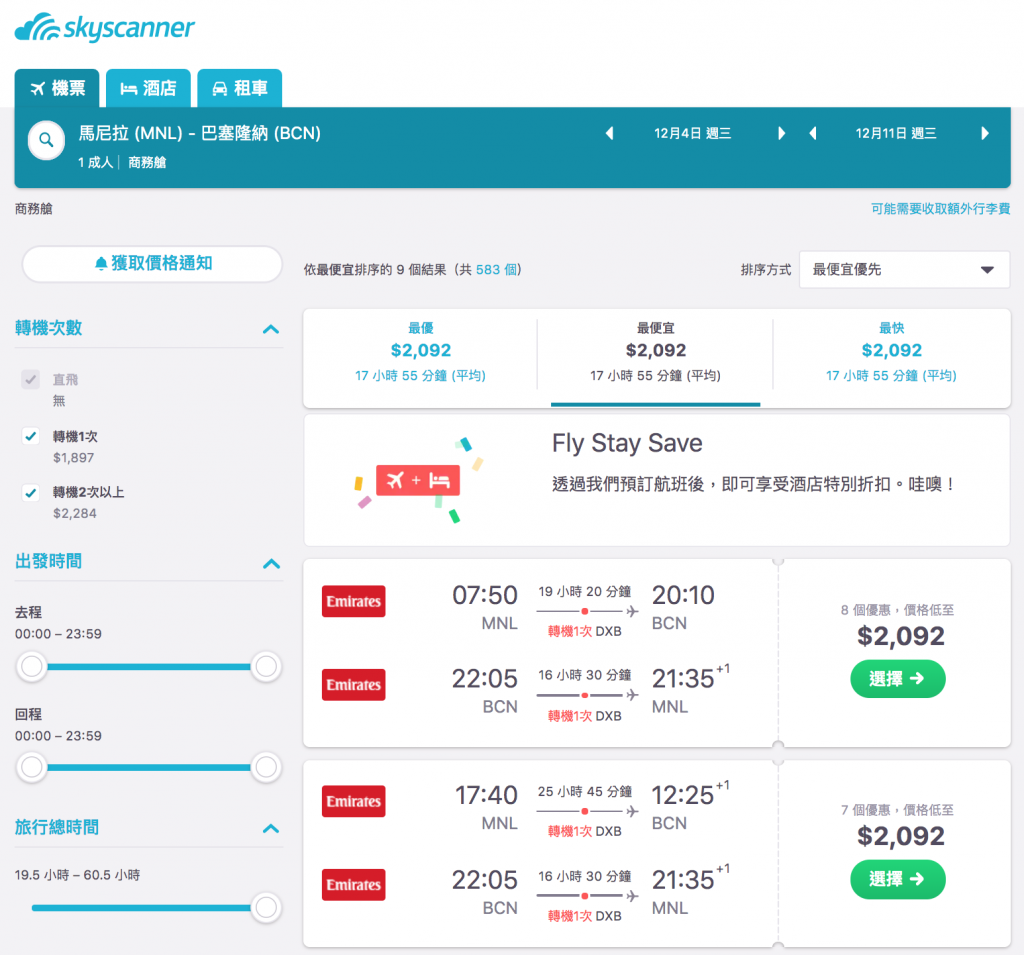The height and width of the screenshot is (955, 1024).
Task: Click the $2,284 two-stop price text
Action: (x=74, y=513)
